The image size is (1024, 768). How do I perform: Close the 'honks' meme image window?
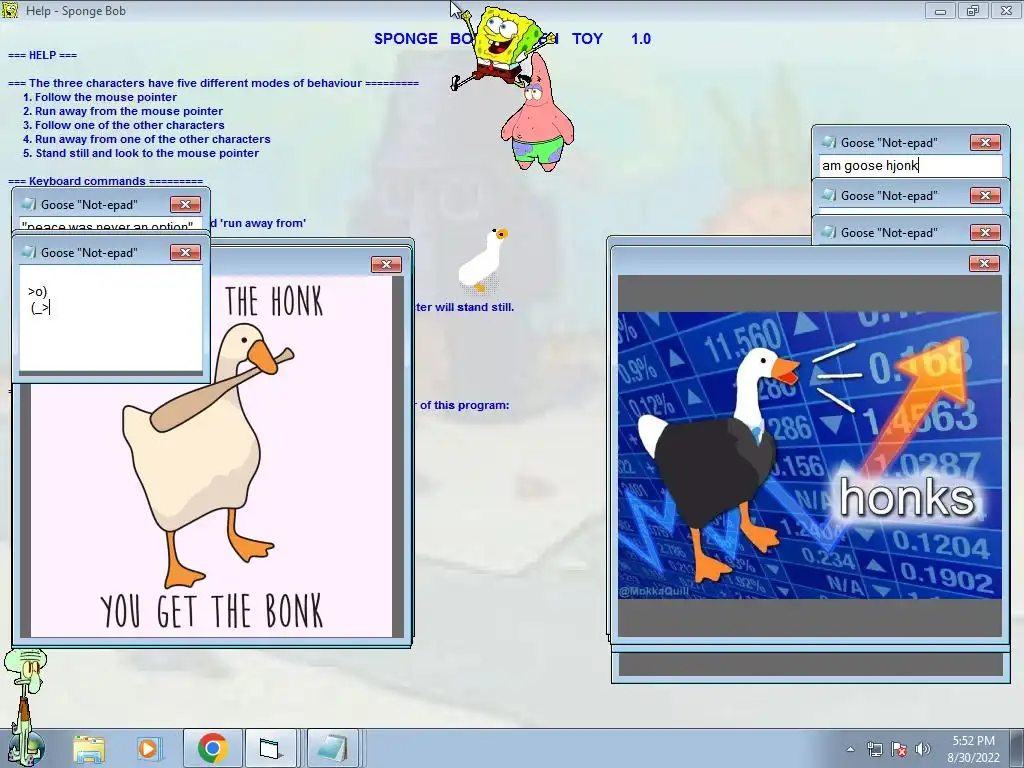click(984, 263)
